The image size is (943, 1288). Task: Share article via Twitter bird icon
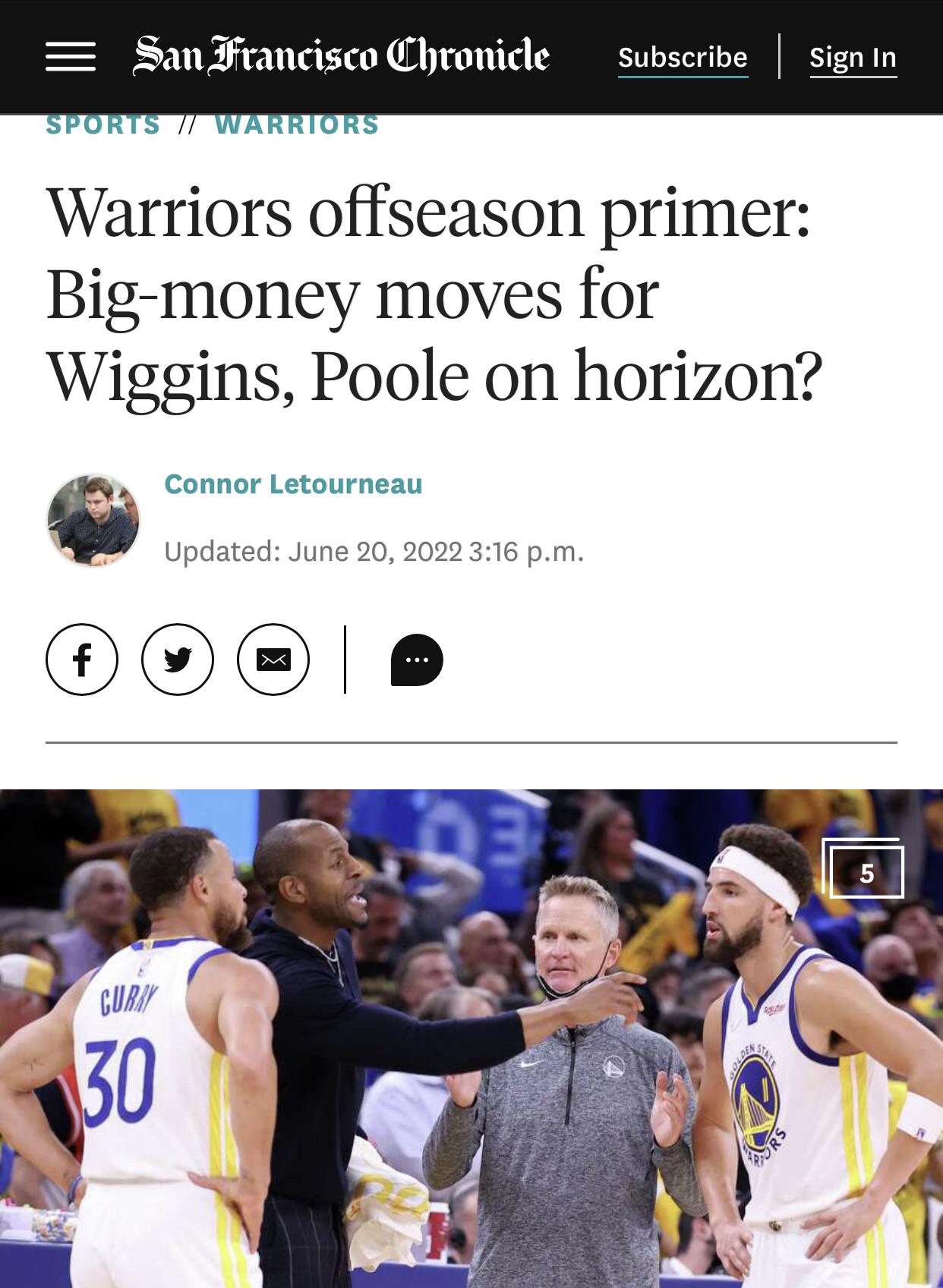coord(178,659)
